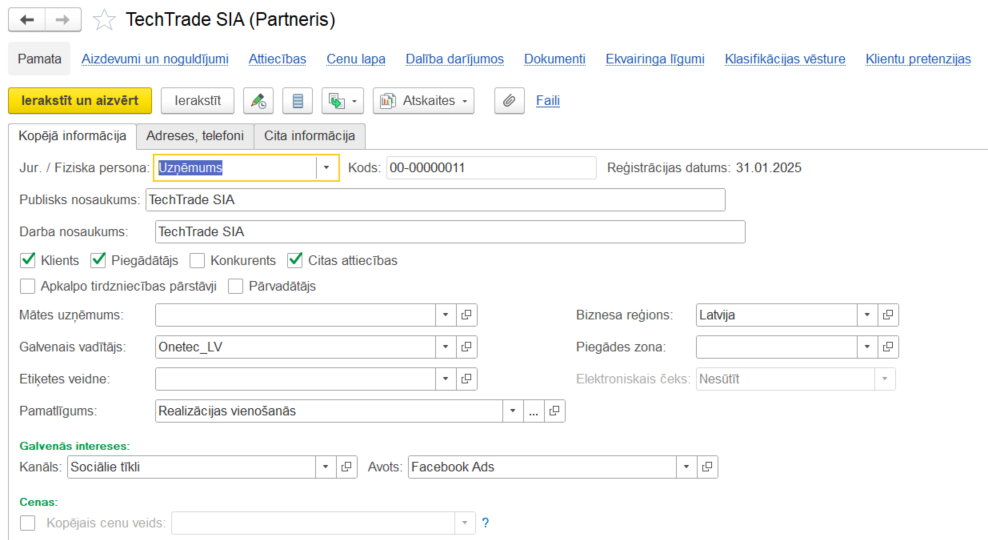Switch to the Adreses, telefoni tab
The width and height of the screenshot is (988, 540).
194,135
